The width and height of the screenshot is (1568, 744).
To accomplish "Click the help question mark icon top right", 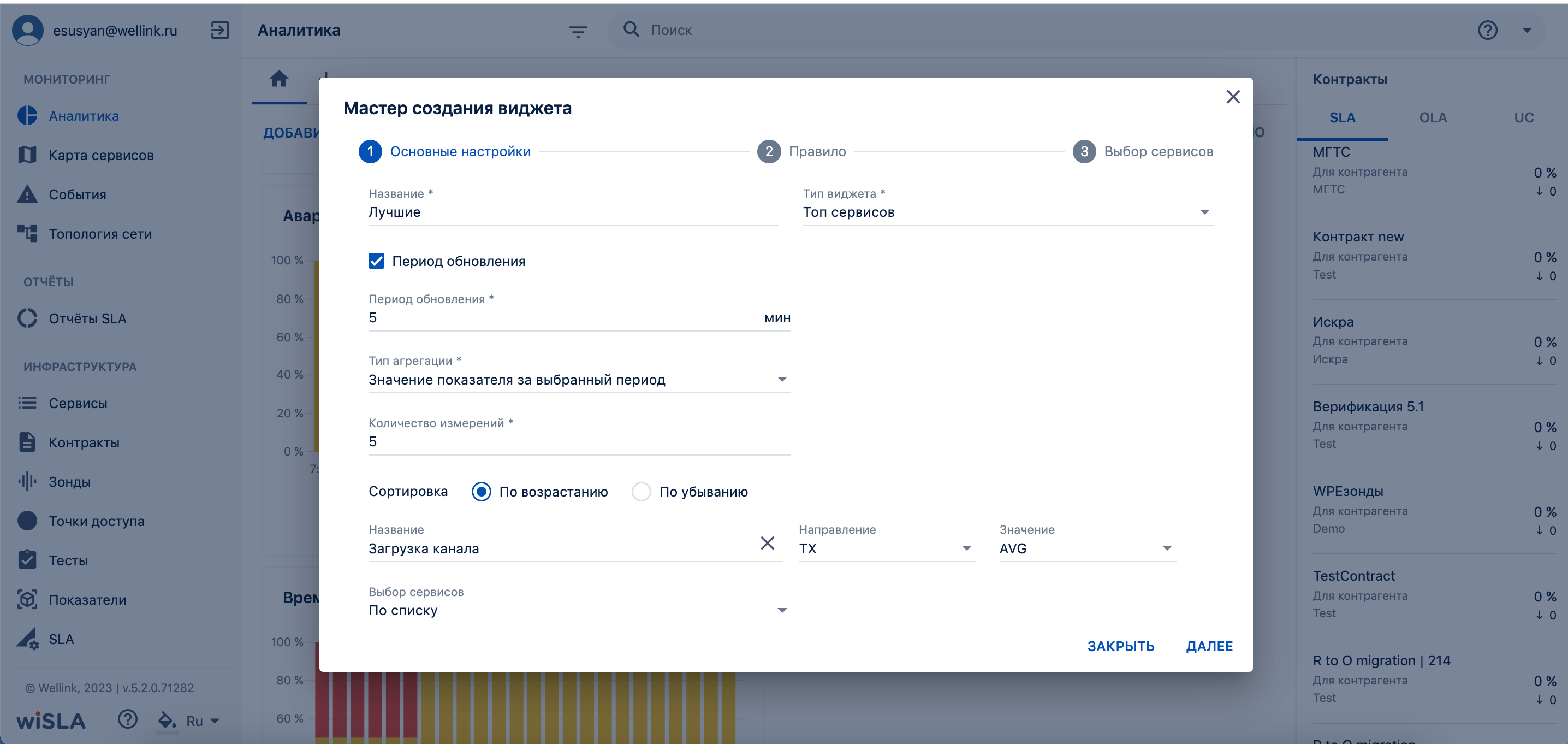I will [1487, 30].
